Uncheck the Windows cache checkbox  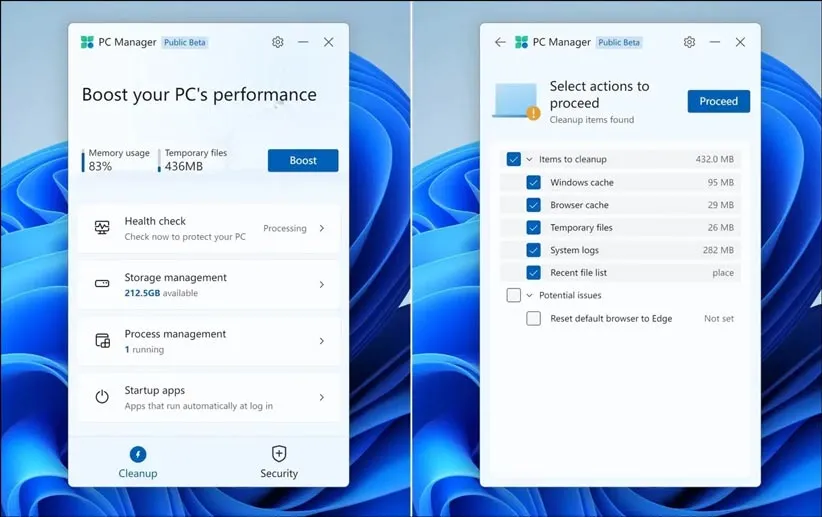pos(533,182)
